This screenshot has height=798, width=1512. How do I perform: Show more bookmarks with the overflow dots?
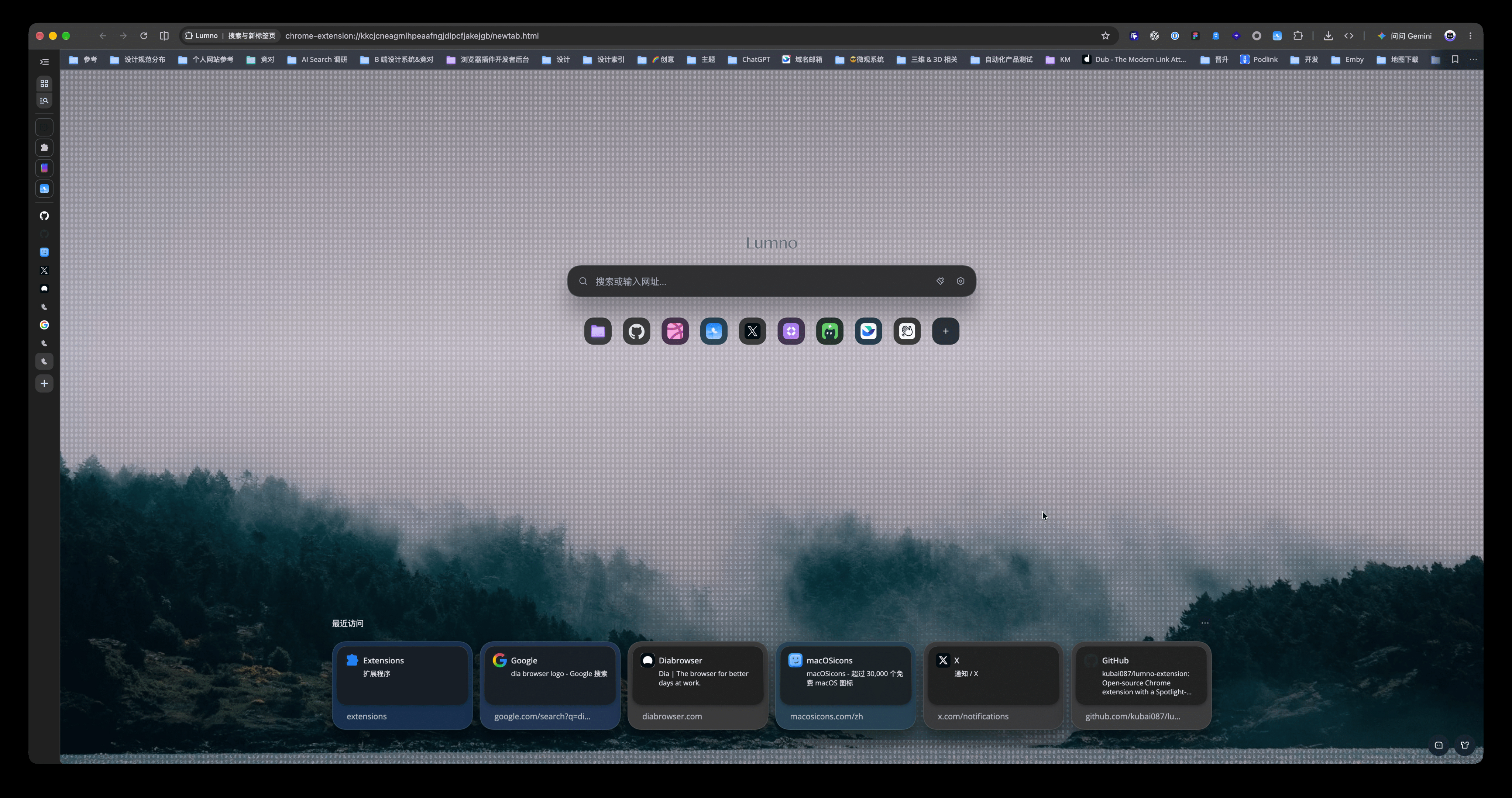tap(1473, 59)
